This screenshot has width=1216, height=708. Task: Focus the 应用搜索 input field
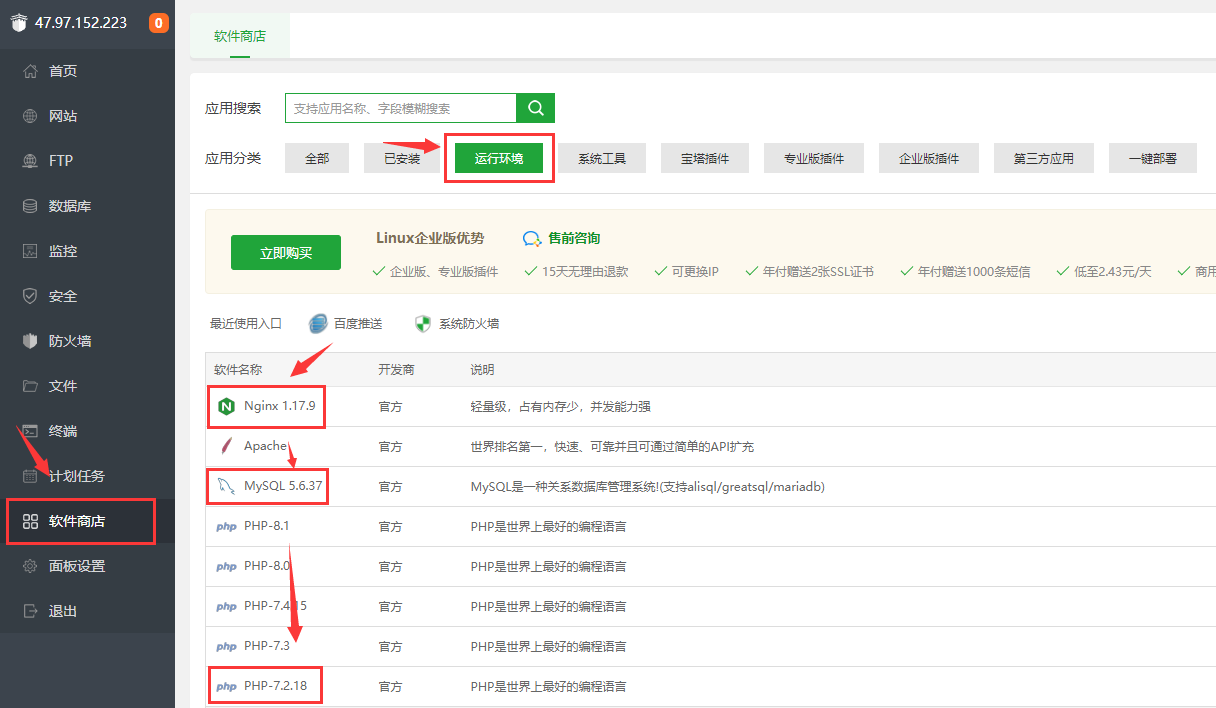[x=401, y=108]
